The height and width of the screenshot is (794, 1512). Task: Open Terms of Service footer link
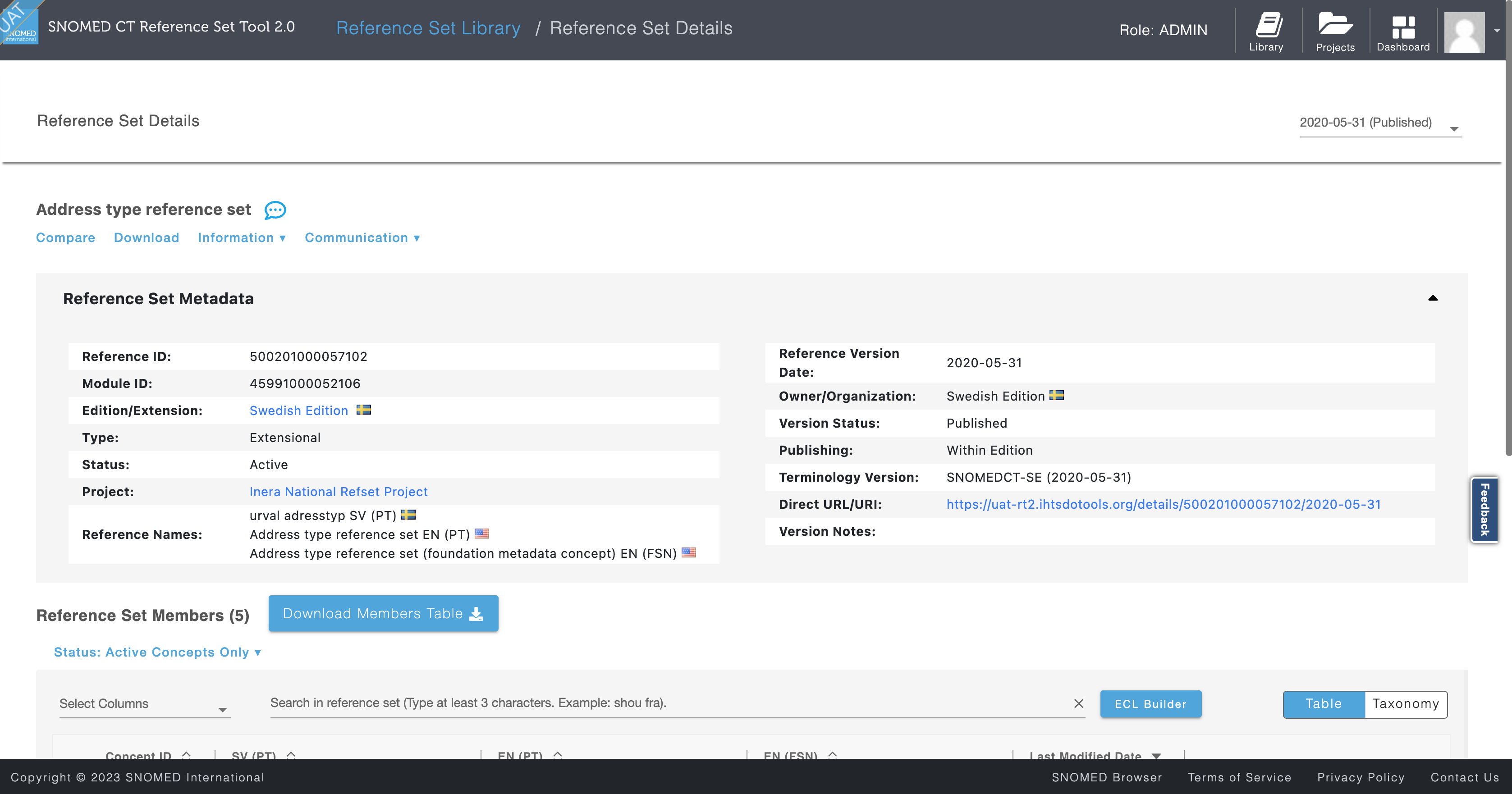(1240, 777)
